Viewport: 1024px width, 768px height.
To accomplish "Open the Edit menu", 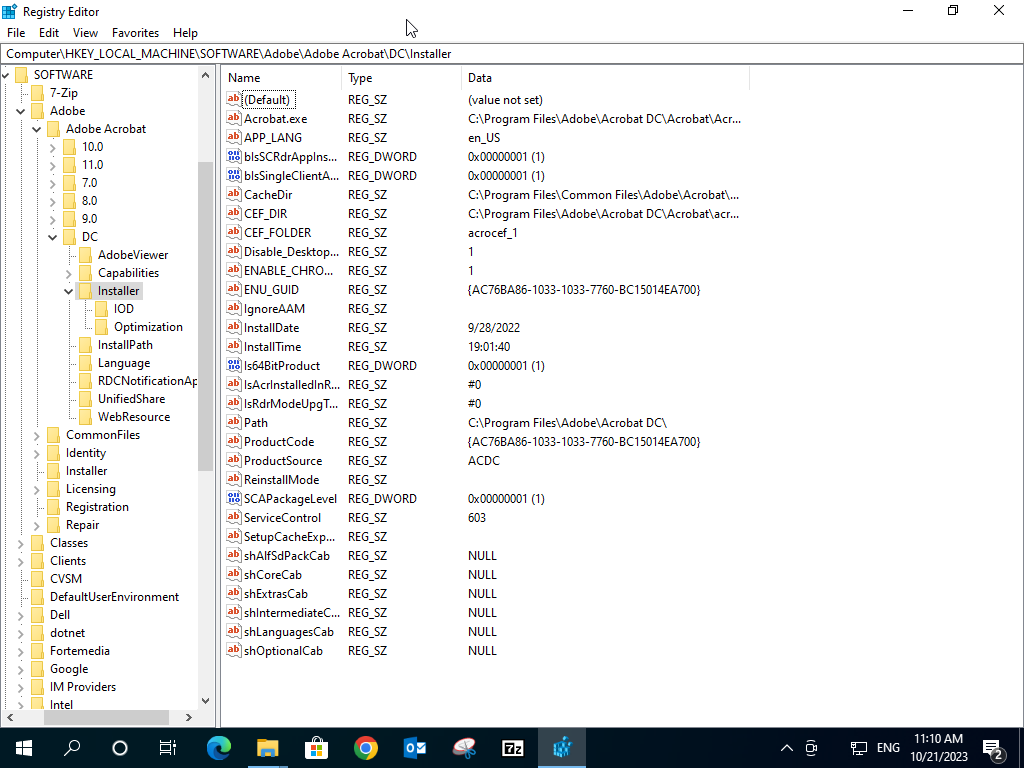I will click(49, 33).
